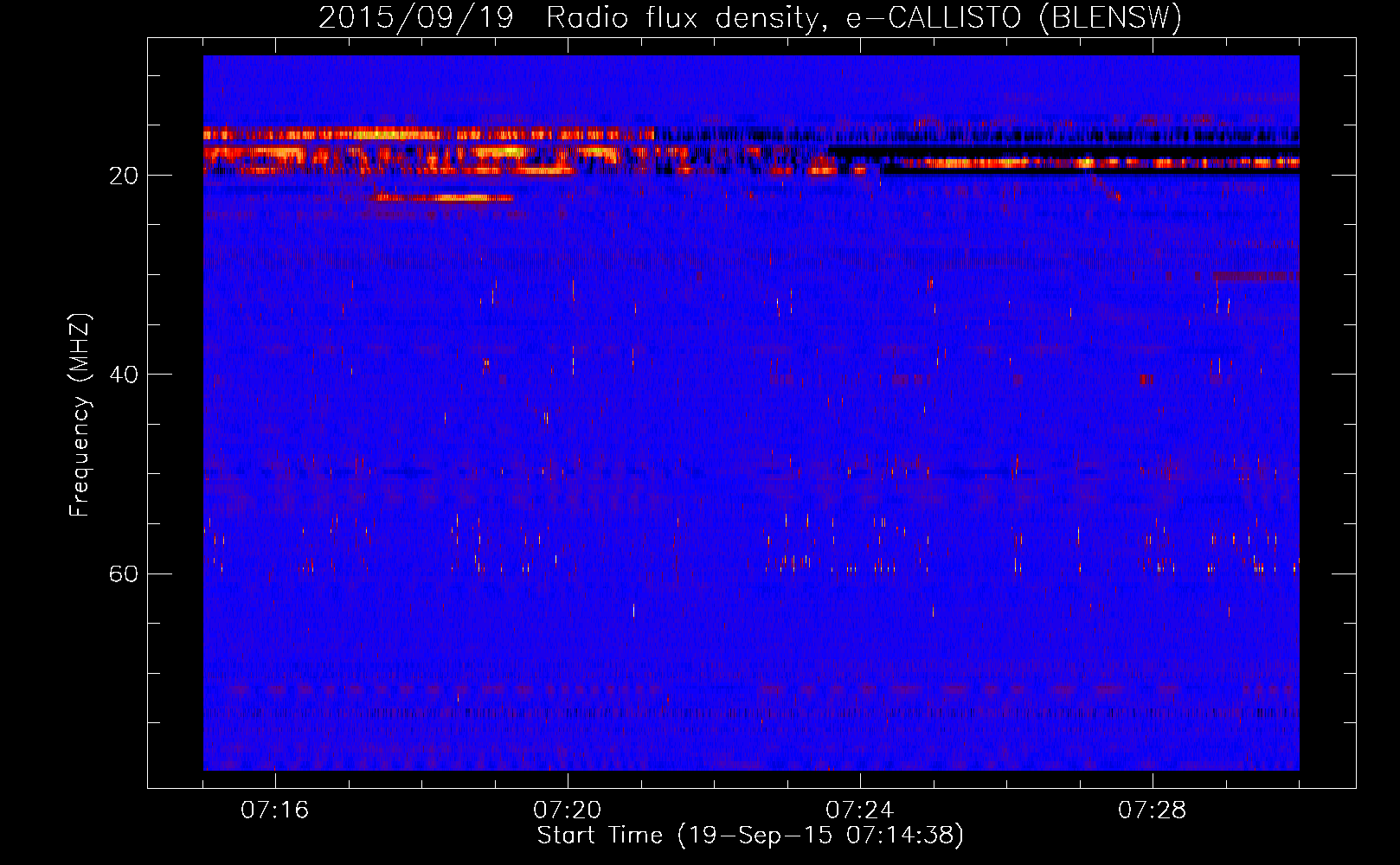Image resolution: width=1400 pixels, height=865 pixels.
Task: Click the 20 MHz frequency tick label
Action: coord(124,176)
